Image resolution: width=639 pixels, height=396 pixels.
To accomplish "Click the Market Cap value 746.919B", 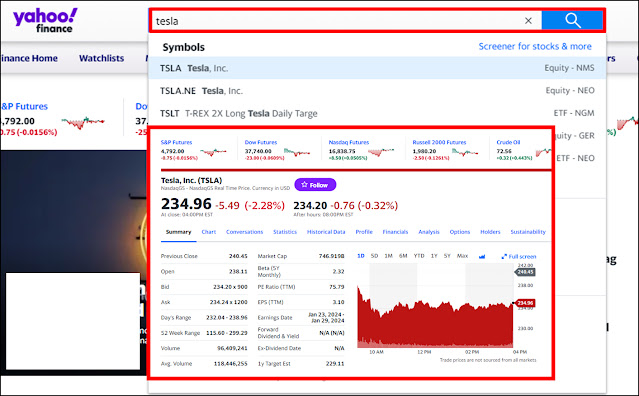I will pyautogui.click(x=331, y=256).
